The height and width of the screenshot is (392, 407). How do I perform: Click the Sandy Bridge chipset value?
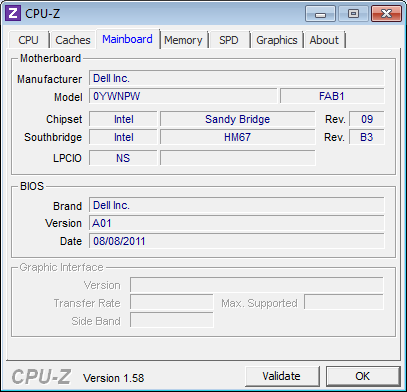click(x=237, y=119)
